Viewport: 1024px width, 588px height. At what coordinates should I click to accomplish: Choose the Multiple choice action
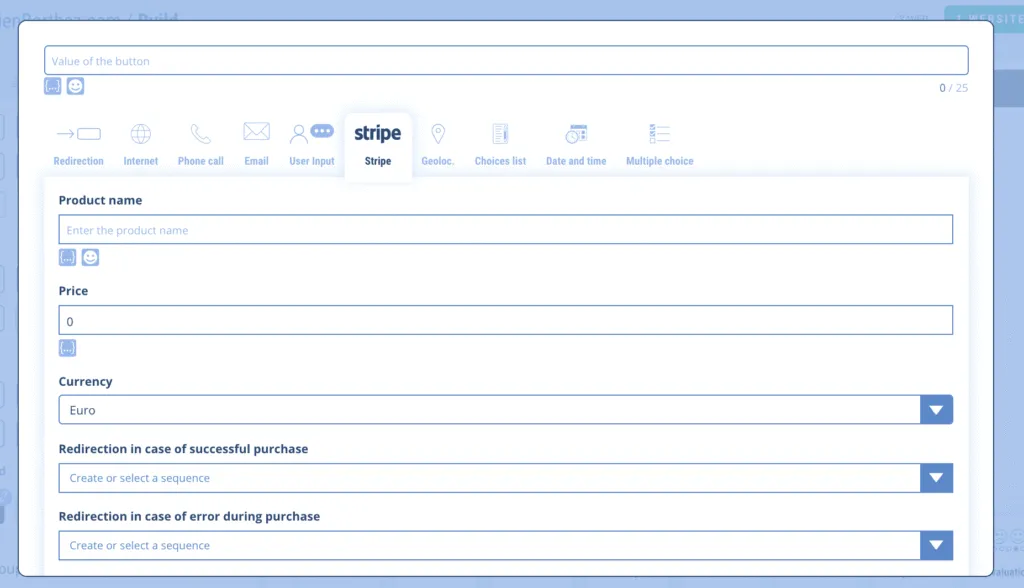tap(659, 144)
